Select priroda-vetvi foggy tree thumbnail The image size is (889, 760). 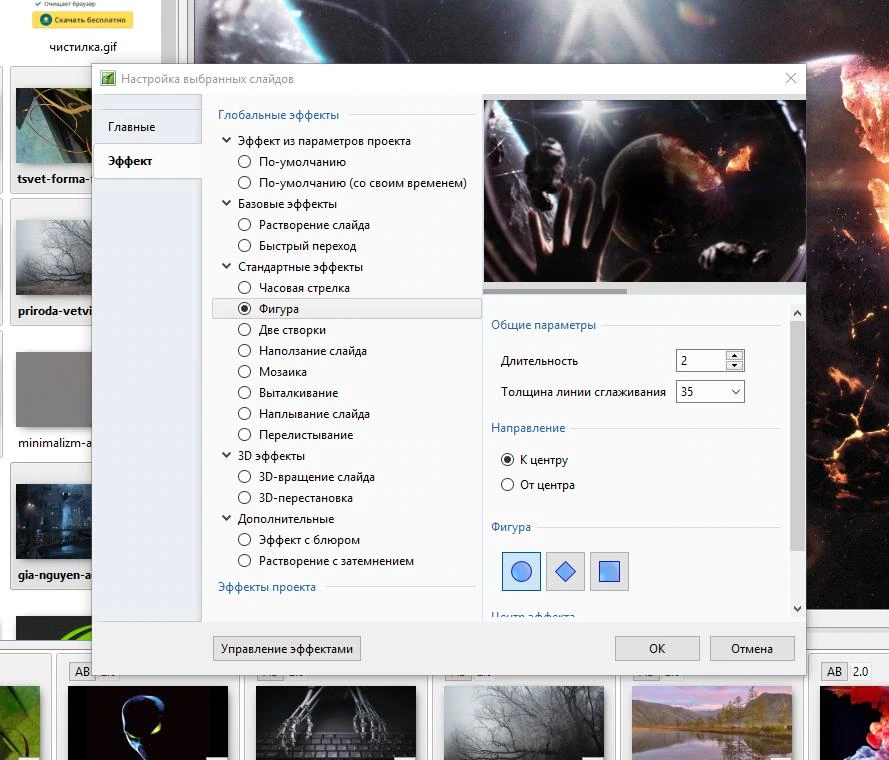(54, 257)
